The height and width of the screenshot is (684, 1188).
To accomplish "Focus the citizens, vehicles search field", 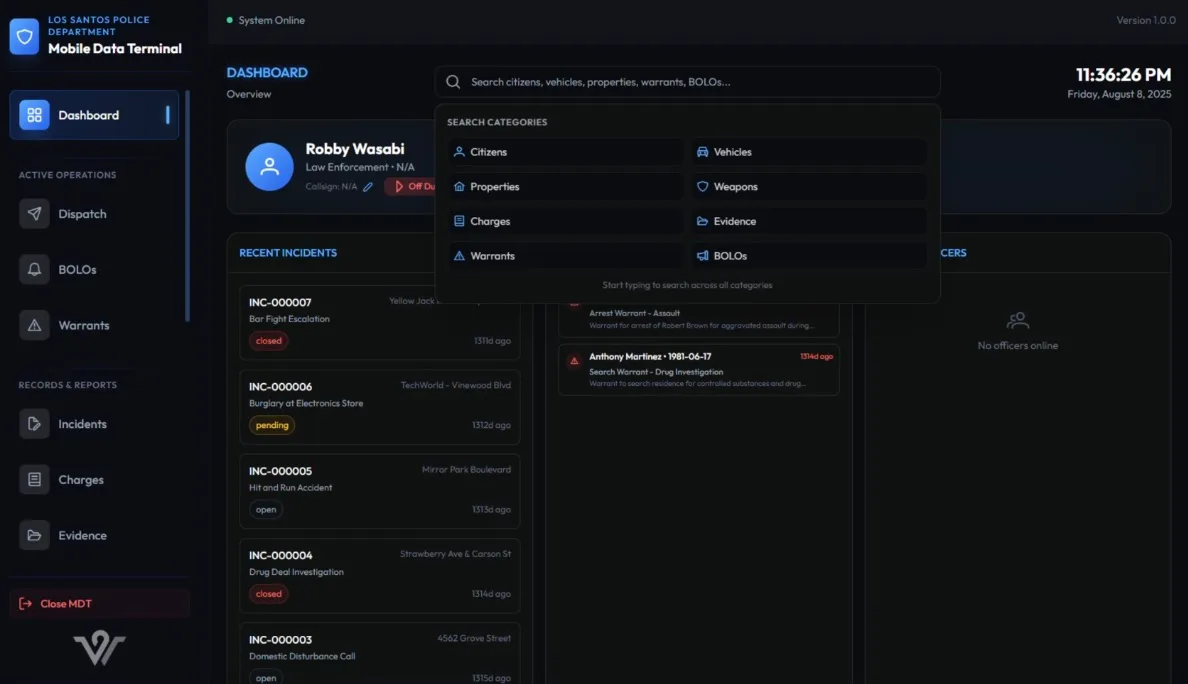I will point(687,82).
